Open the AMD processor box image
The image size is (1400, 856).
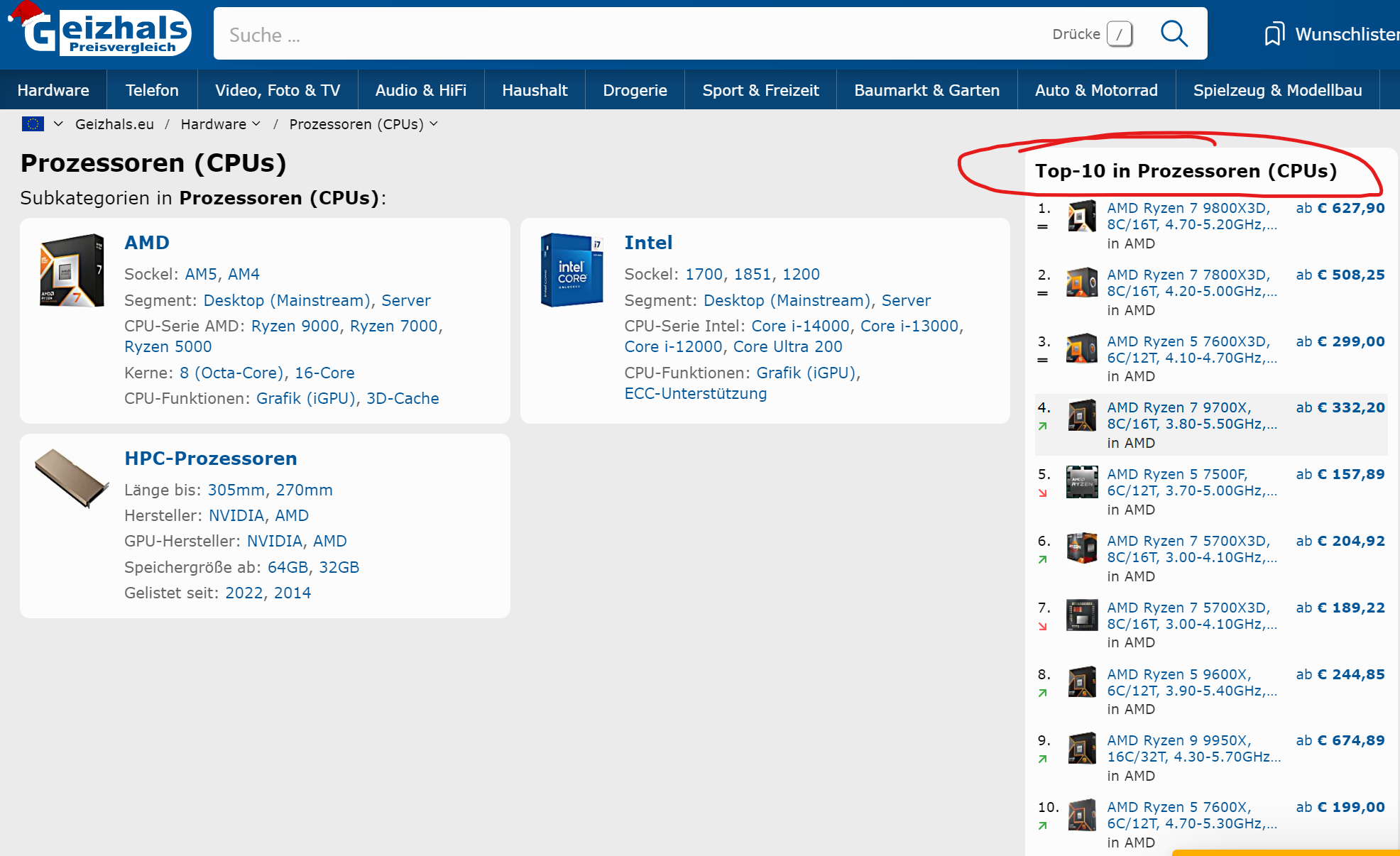(x=72, y=270)
